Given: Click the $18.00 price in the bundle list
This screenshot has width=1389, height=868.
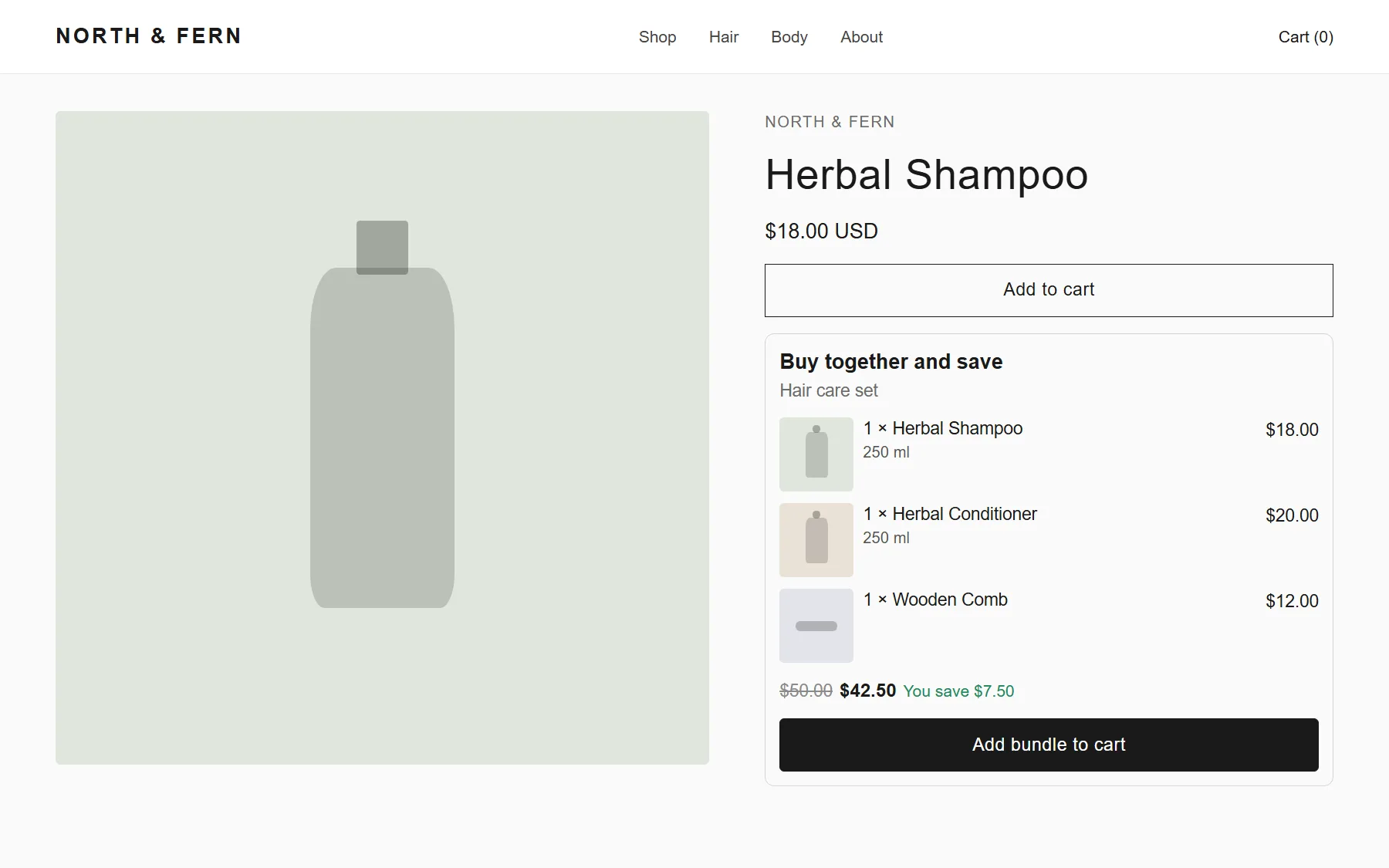Looking at the screenshot, I should click(1292, 430).
